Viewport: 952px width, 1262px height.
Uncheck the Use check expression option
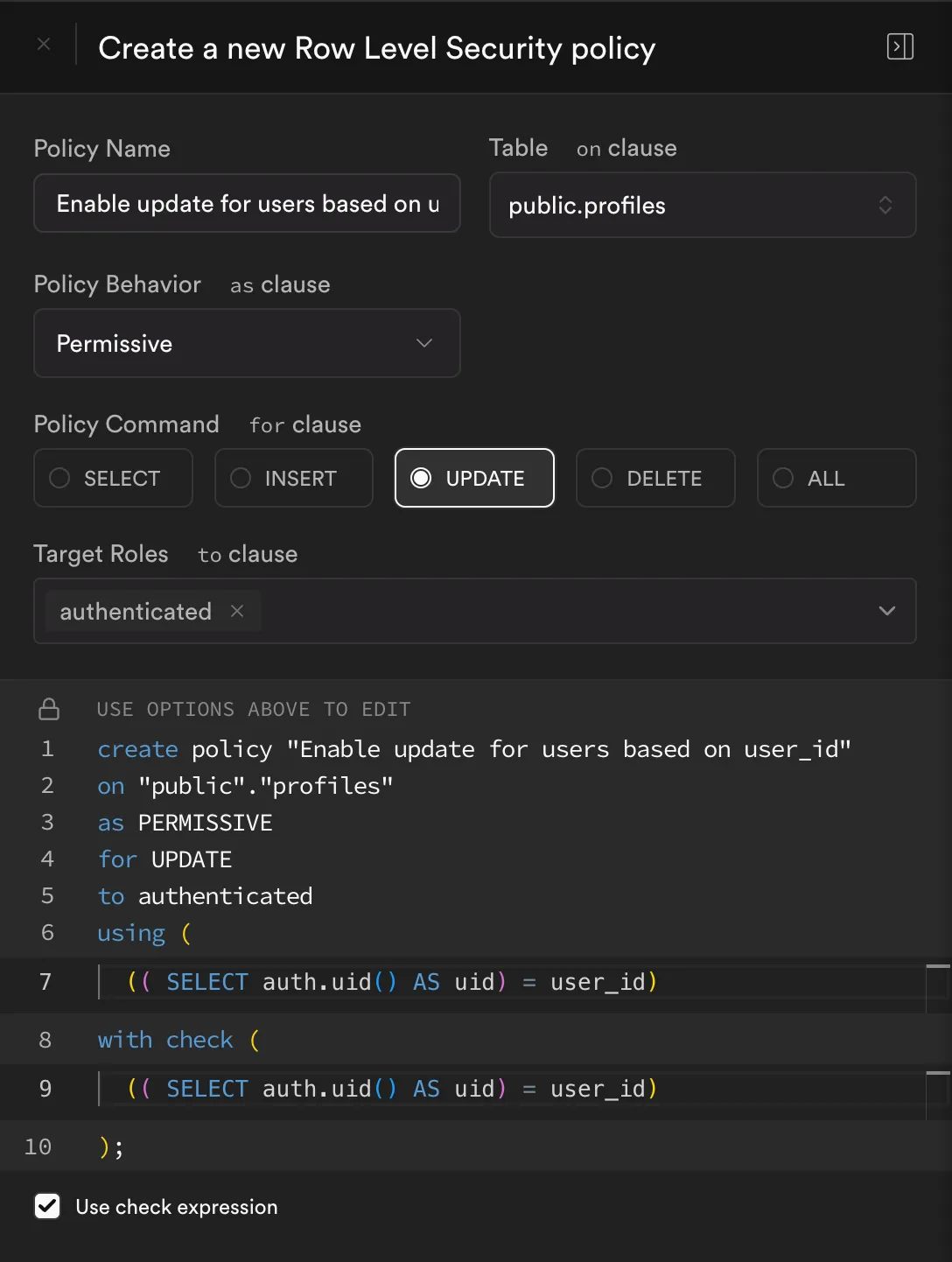(x=47, y=1206)
